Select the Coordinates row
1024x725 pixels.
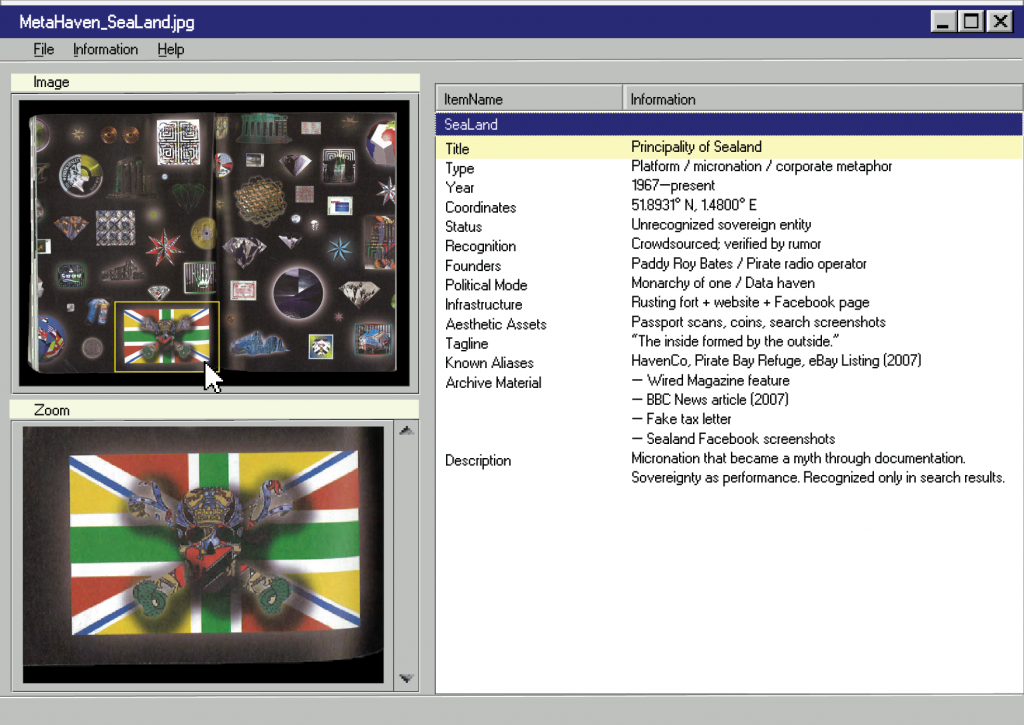728,207
